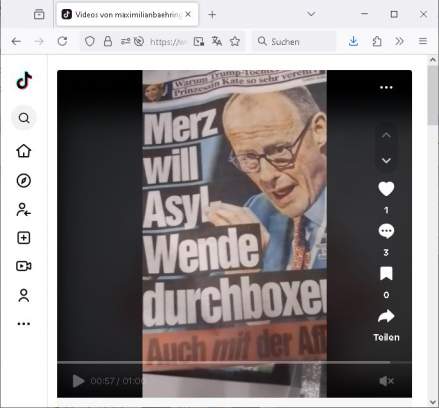Viewport: 439px width, 408px height.
Task: Open the LIVE video camera icon
Action: (24, 266)
